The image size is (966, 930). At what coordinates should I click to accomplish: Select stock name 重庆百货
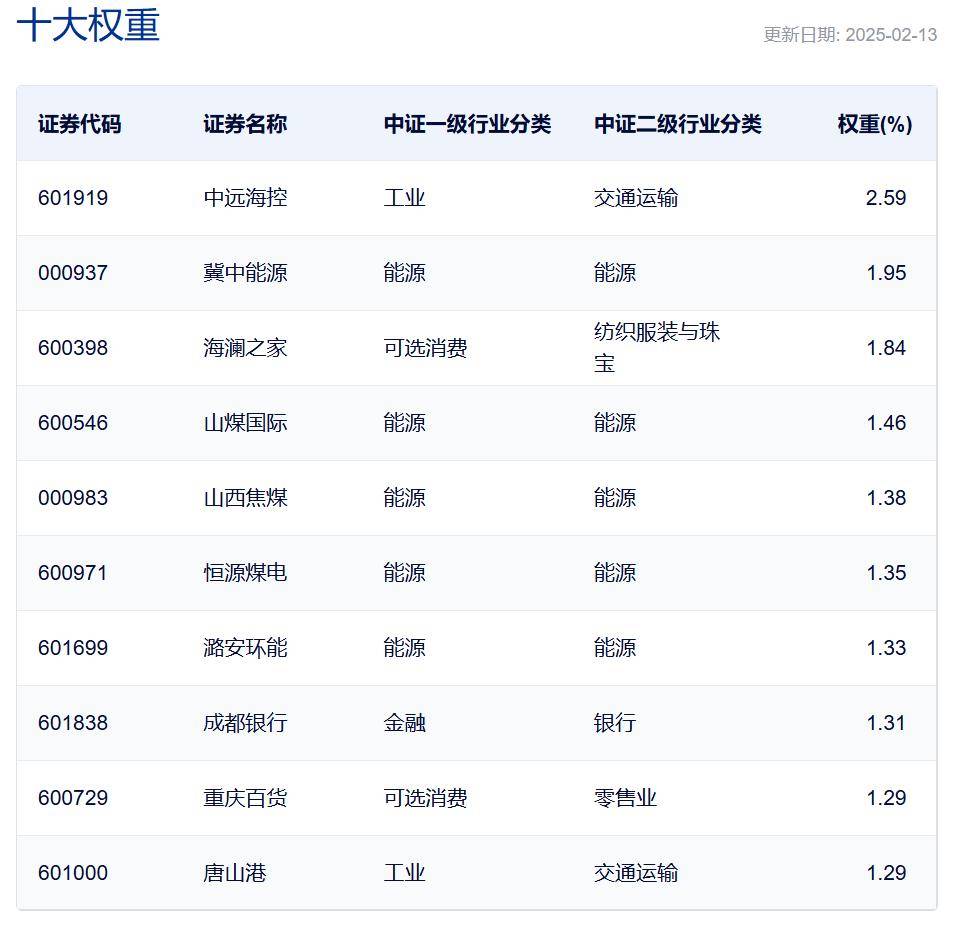pyautogui.click(x=245, y=799)
